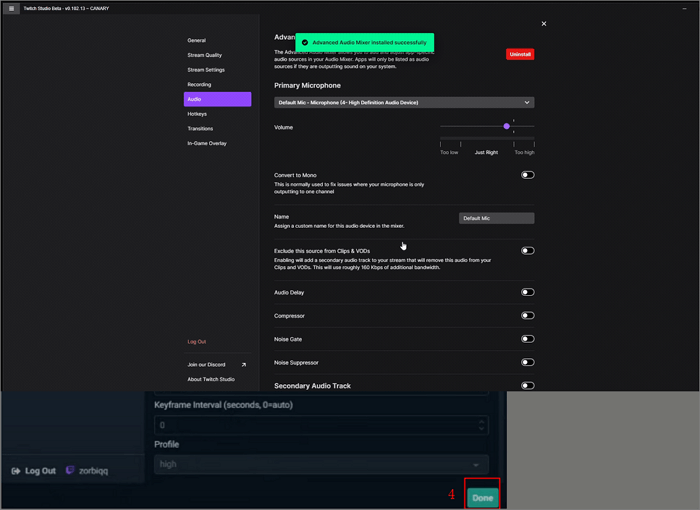Enable the Compressor toggle

(x=527, y=315)
